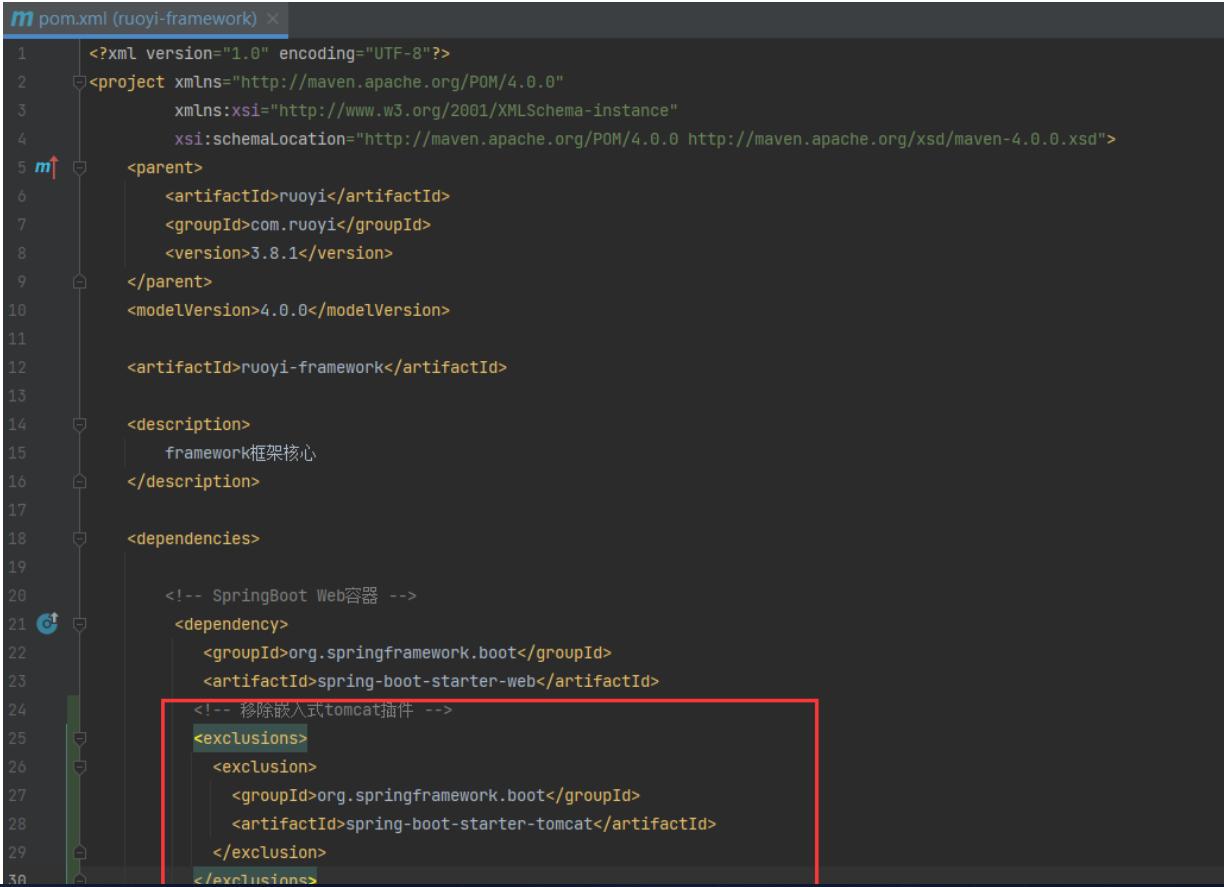
Task: Click the Maven file icon on pom.xml tab
Action: pyautogui.click(x=21, y=18)
